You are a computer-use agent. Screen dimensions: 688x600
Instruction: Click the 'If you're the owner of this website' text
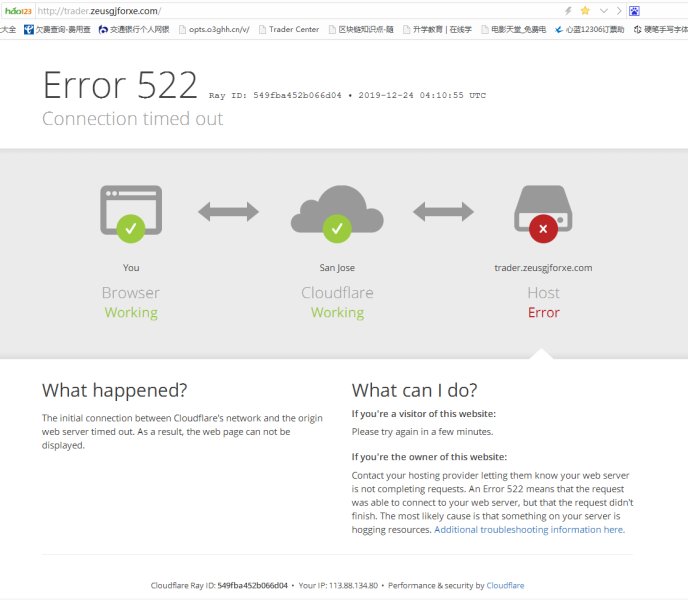pyautogui.click(x=429, y=457)
